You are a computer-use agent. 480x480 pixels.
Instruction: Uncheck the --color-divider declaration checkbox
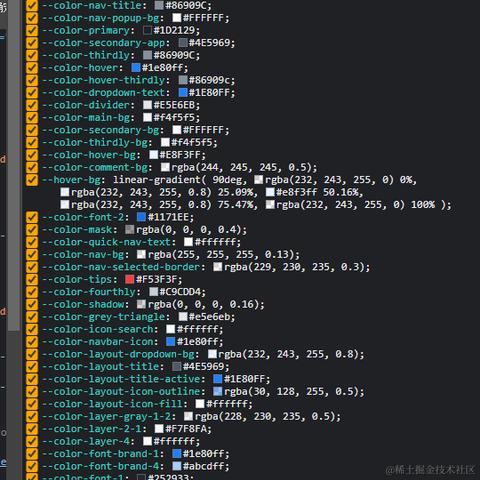[x=32, y=105]
